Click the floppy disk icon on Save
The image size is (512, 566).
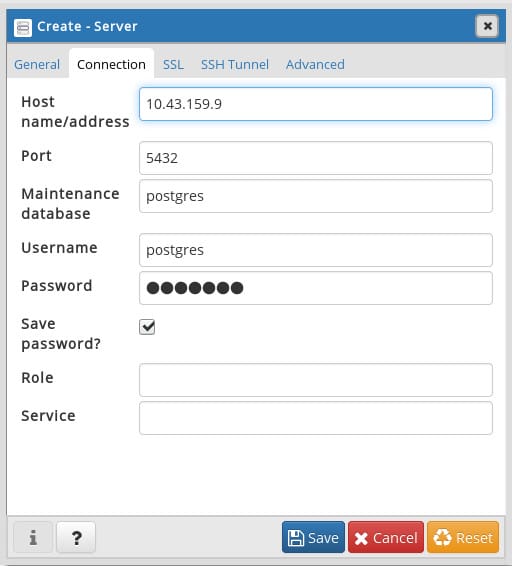(296, 538)
